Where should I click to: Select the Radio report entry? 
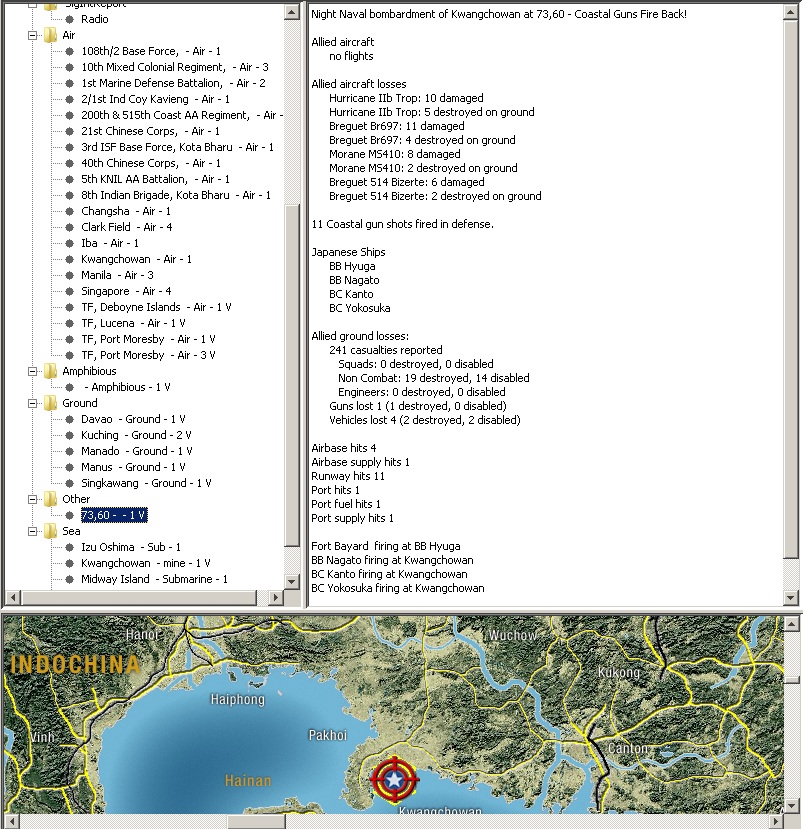tap(95, 19)
